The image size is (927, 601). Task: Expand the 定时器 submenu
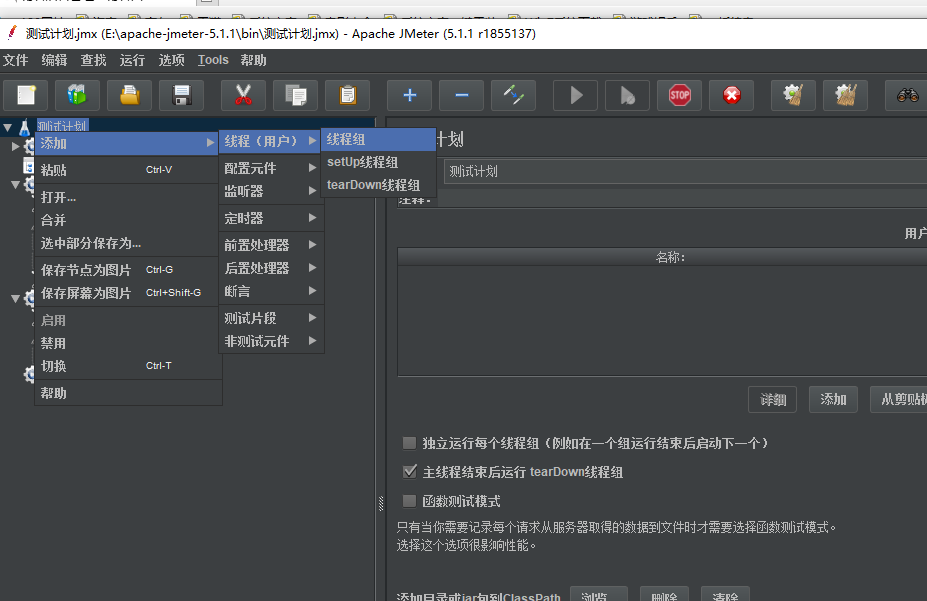coord(271,218)
